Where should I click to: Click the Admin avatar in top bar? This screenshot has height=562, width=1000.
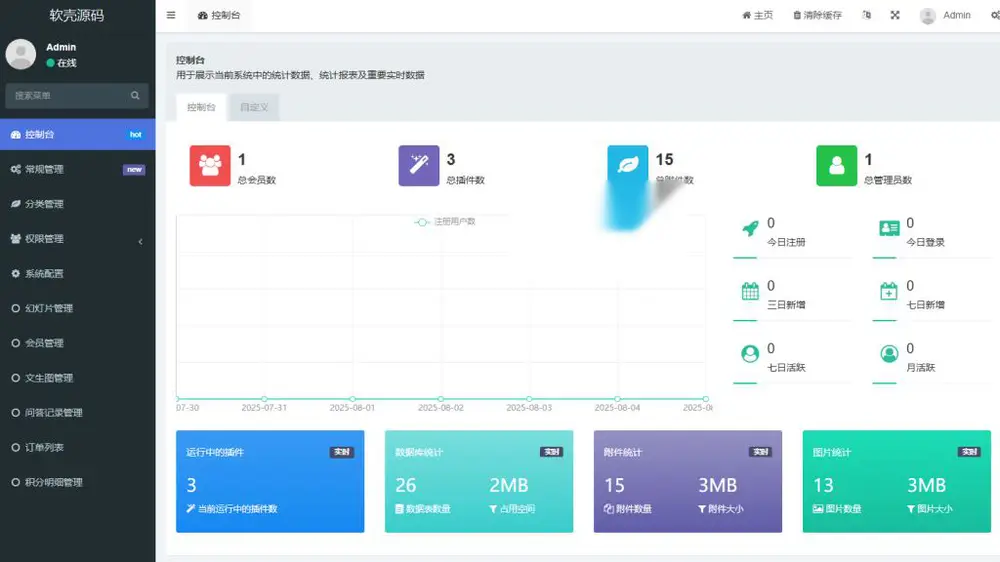coord(928,15)
